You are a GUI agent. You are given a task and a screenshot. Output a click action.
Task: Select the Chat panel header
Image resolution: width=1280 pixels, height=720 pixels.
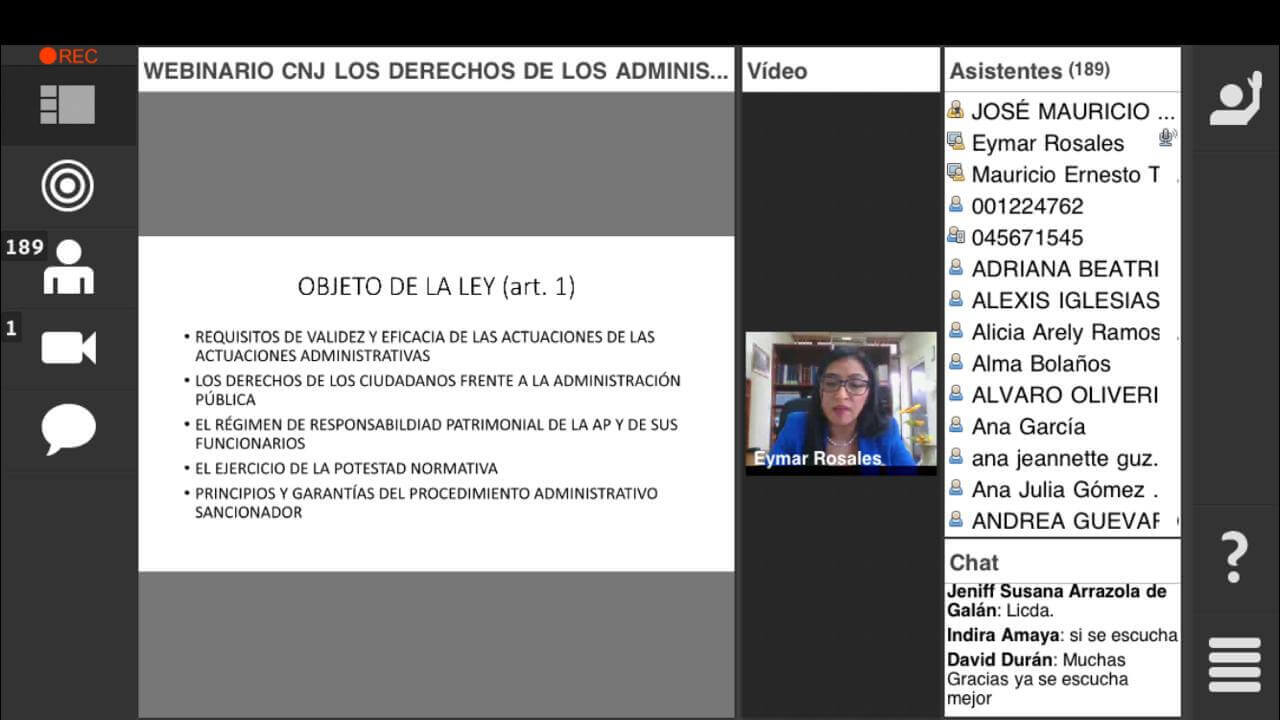point(1062,562)
